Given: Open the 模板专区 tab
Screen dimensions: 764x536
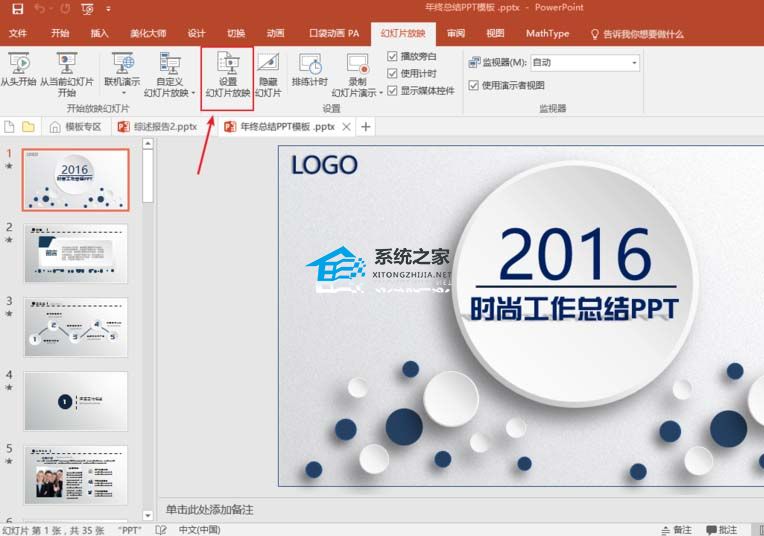Looking at the screenshot, I should coord(76,127).
